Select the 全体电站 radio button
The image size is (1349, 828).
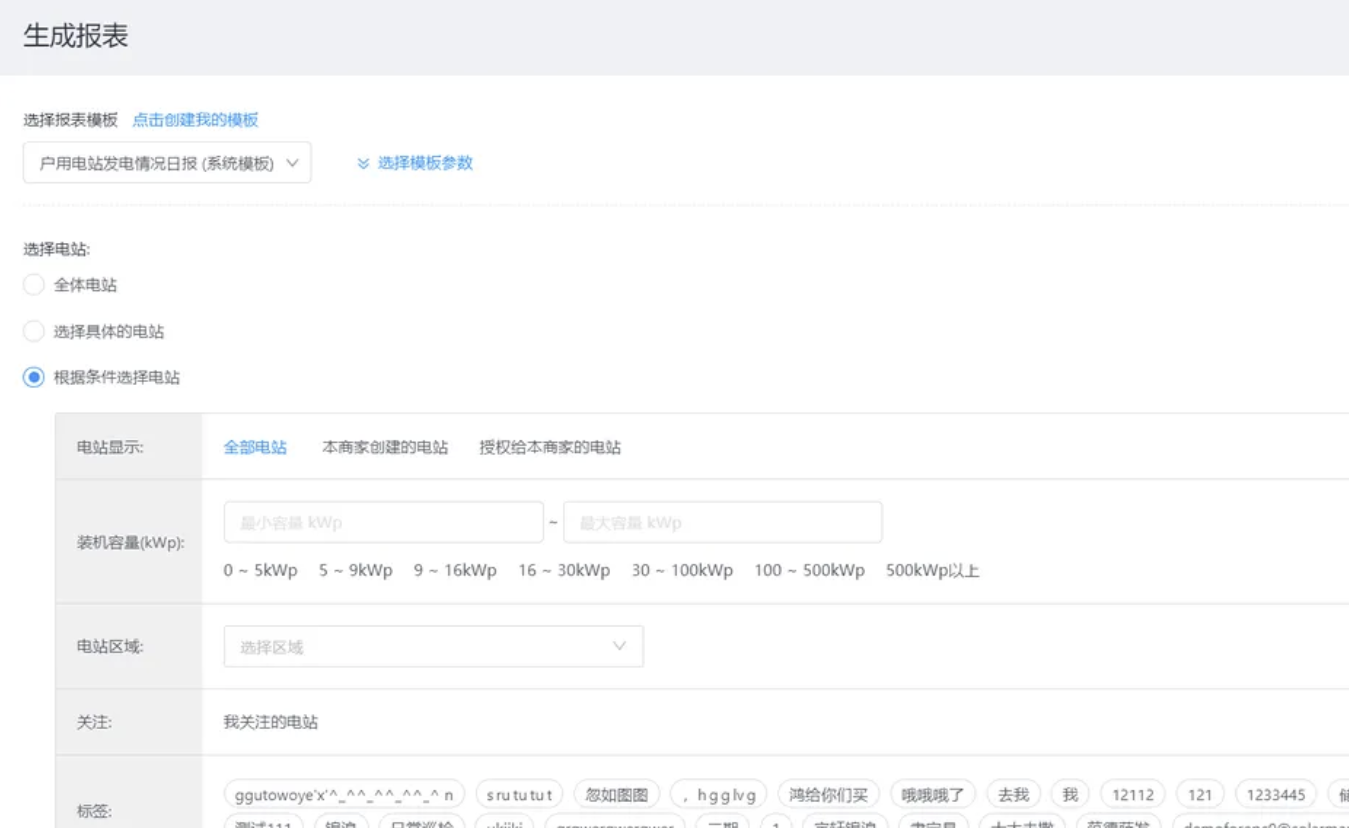[34, 285]
